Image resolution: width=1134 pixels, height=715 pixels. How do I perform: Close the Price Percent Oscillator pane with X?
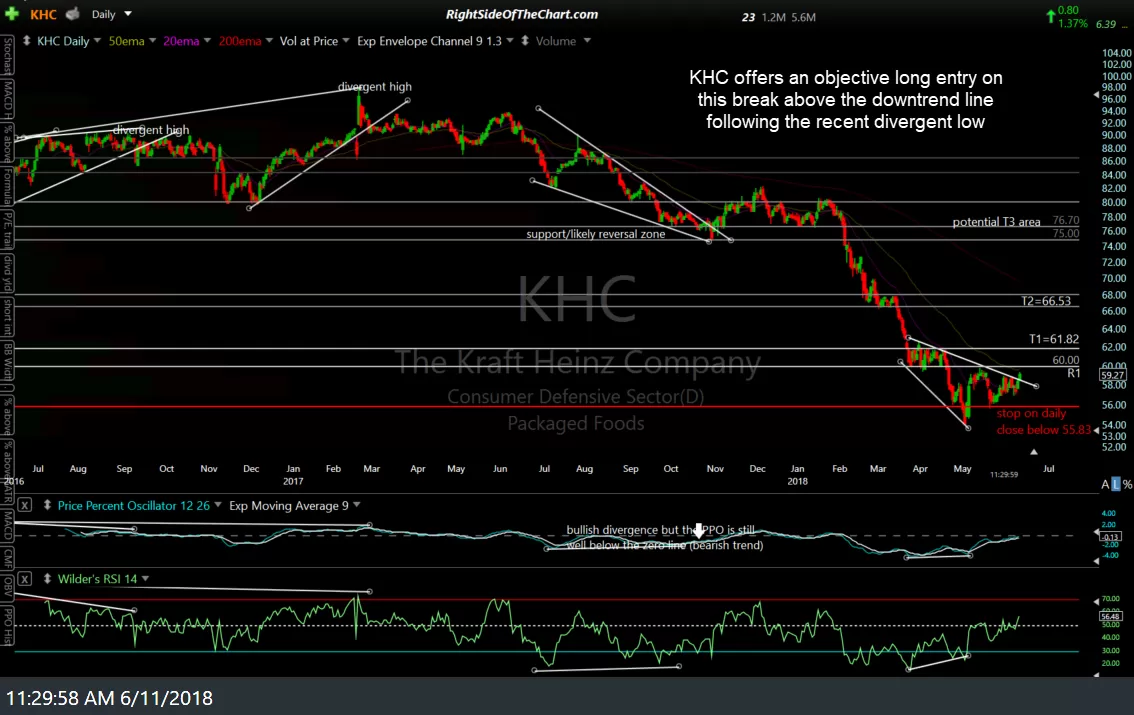tap(25, 505)
